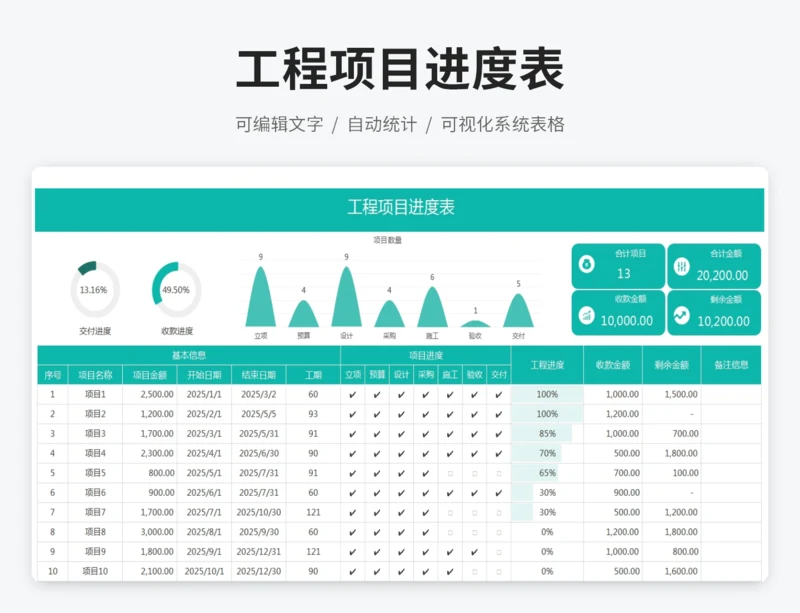Uncheck the 立项 checkmark for 项目1

[x=353, y=395]
